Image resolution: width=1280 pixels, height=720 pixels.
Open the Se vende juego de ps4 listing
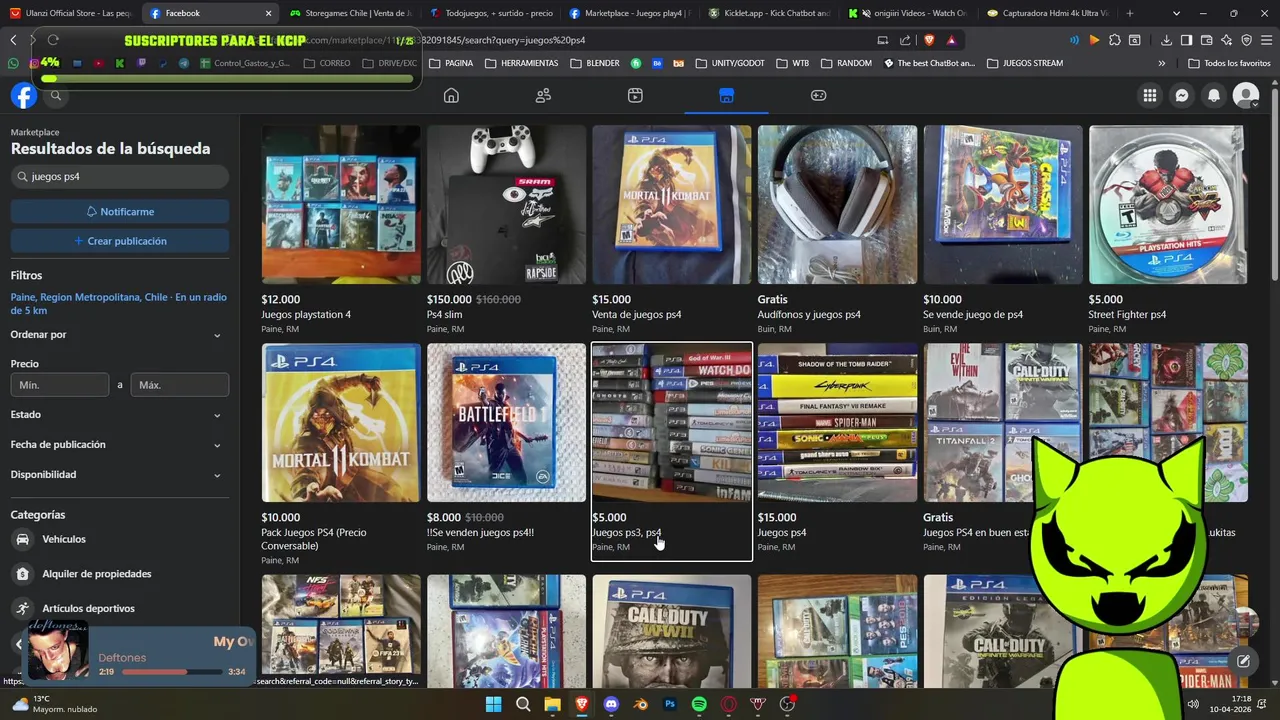[x=1003, y=230]
